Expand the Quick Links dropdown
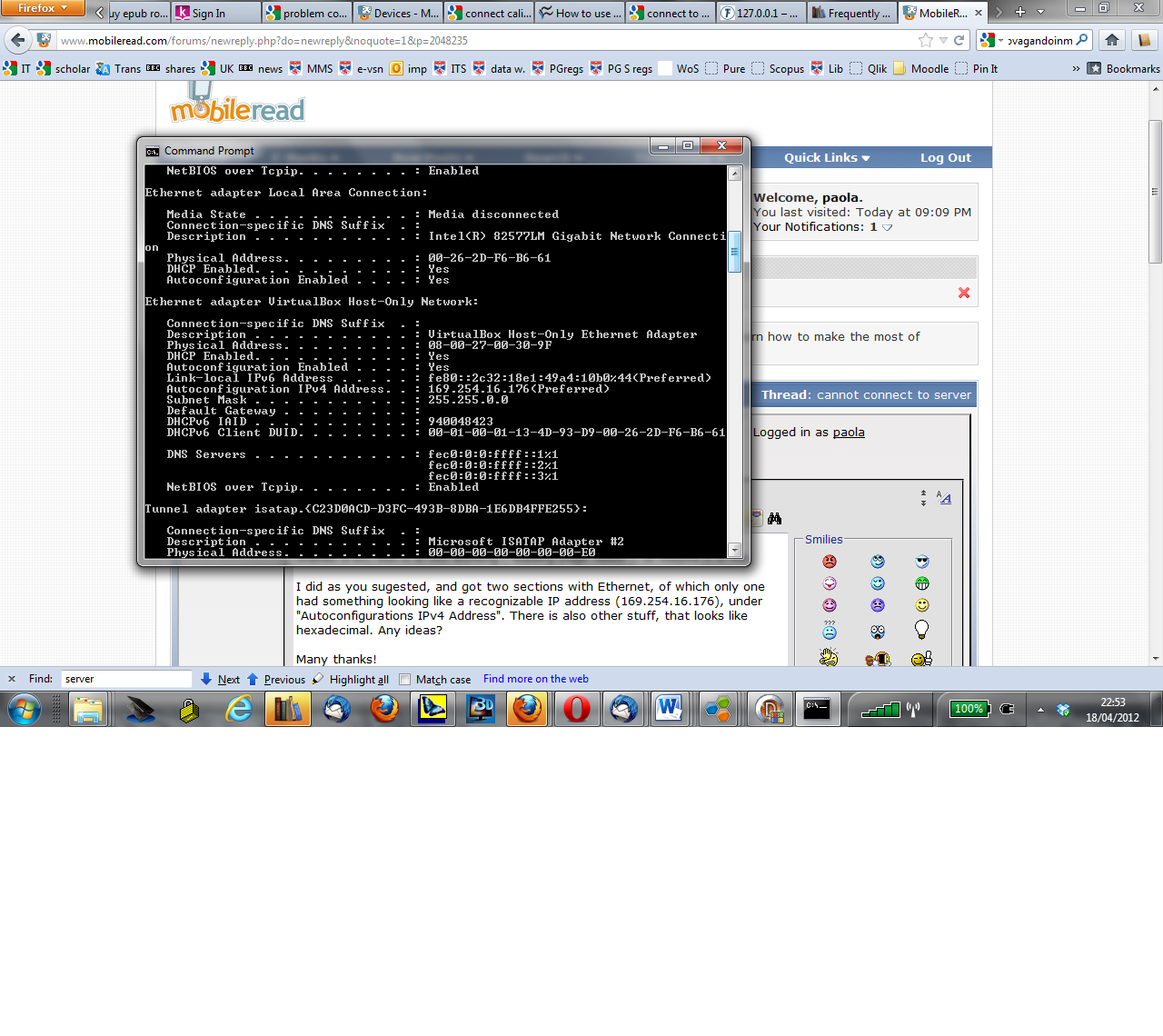This screenshot has width=1163, height=1036. click(x=827, y=157)
